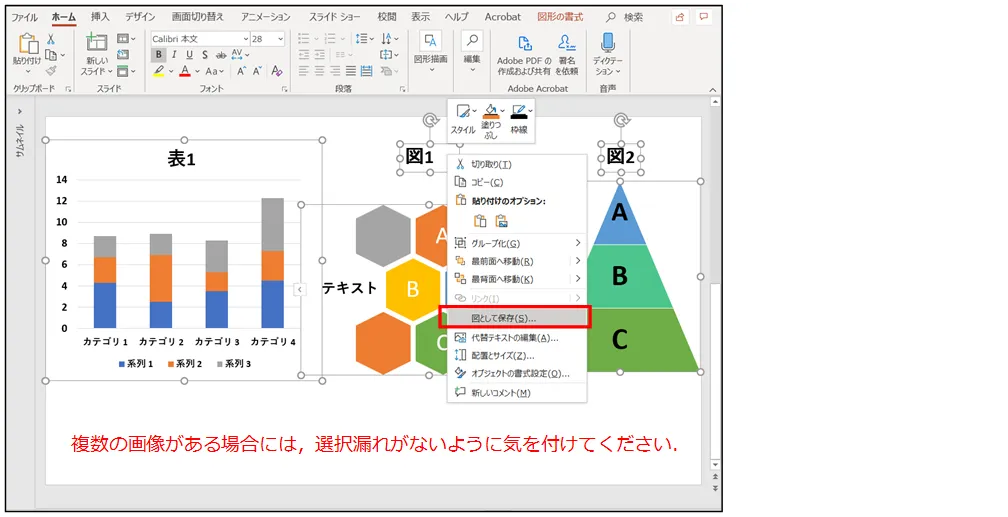Click the Style (スタイル) icon in mini toolbar
Screen dimensions: 1008x517
[x=461, y=112]
